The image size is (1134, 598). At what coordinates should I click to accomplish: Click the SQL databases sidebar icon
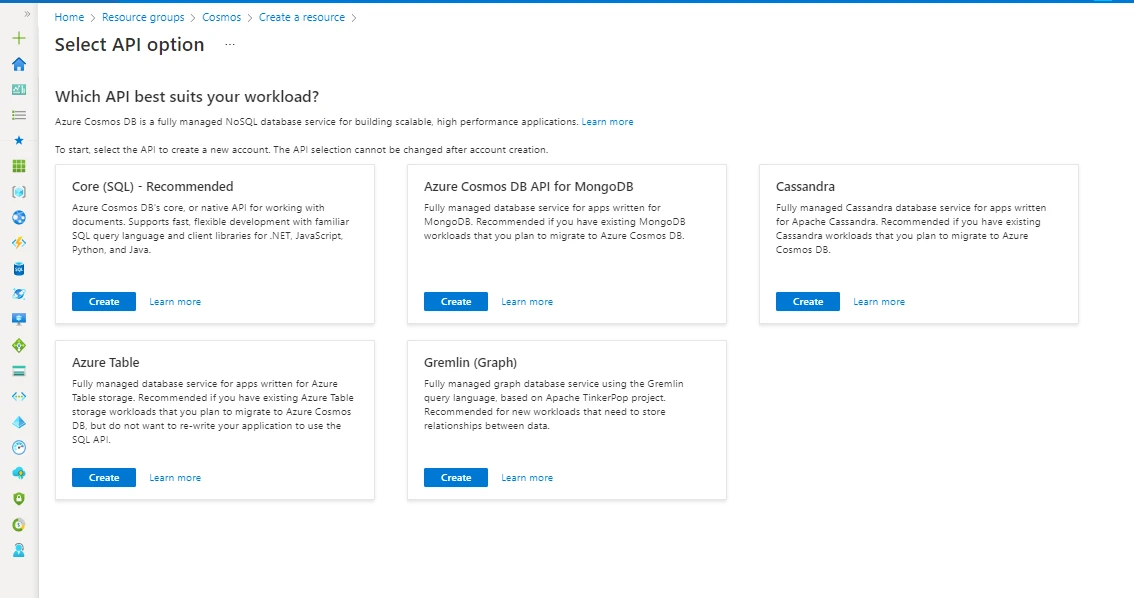tap(18, 268)
